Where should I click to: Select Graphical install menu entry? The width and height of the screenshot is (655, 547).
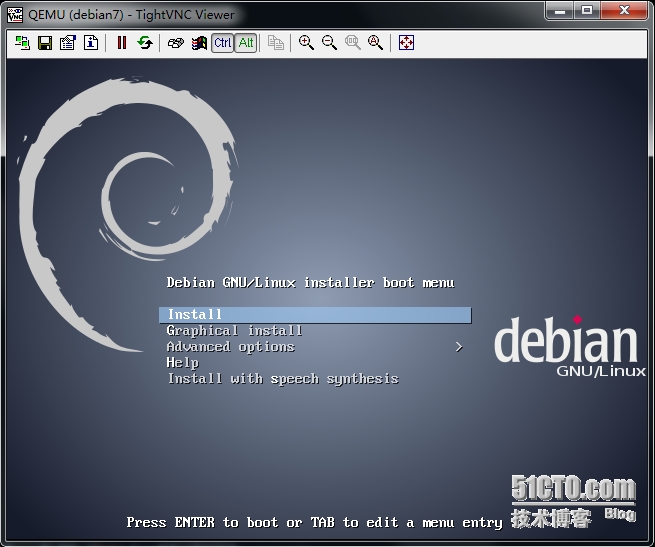234,331
